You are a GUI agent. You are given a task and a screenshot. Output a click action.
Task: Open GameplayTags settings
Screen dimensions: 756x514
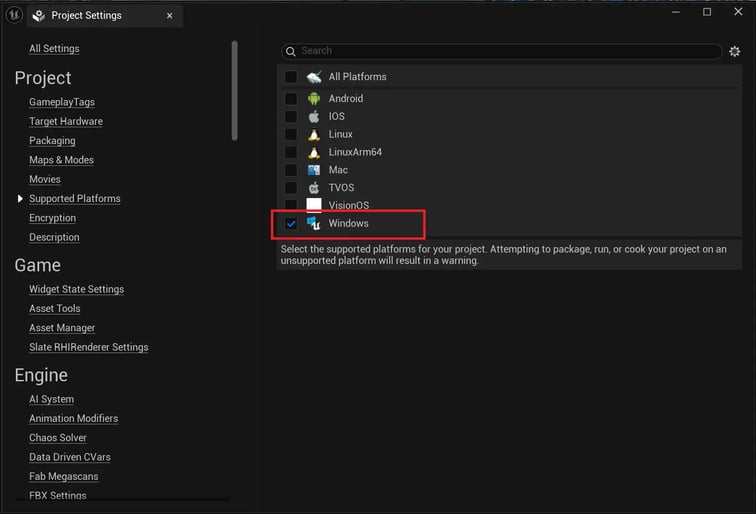62,102
